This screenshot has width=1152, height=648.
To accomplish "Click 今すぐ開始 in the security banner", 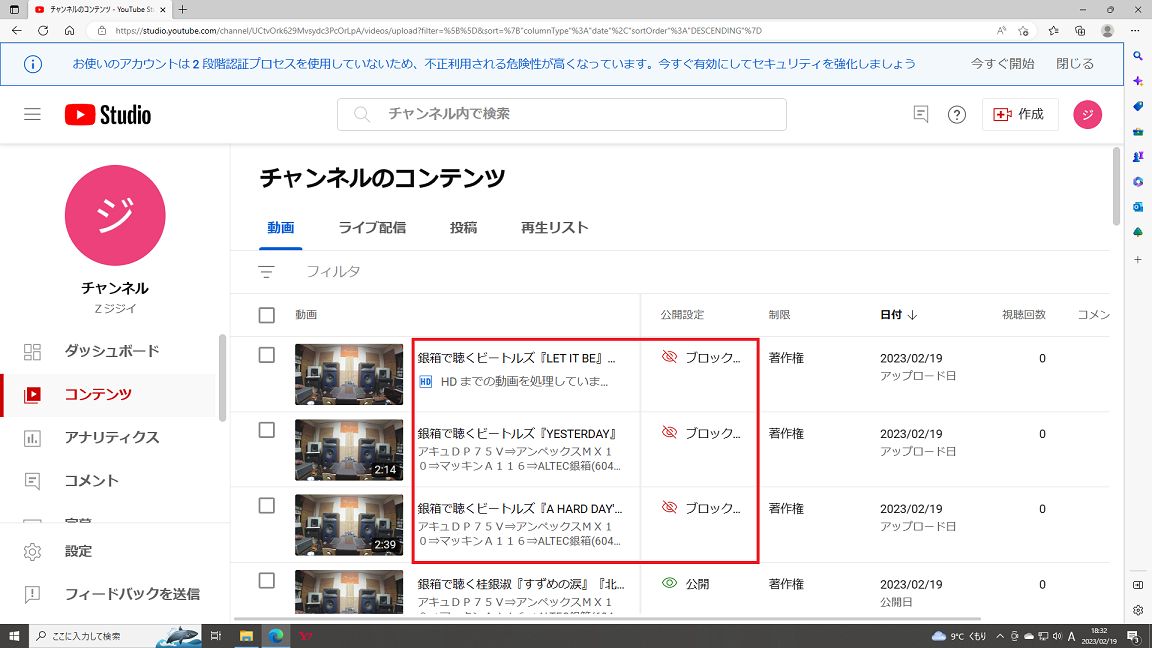I will coord(1002,64).
